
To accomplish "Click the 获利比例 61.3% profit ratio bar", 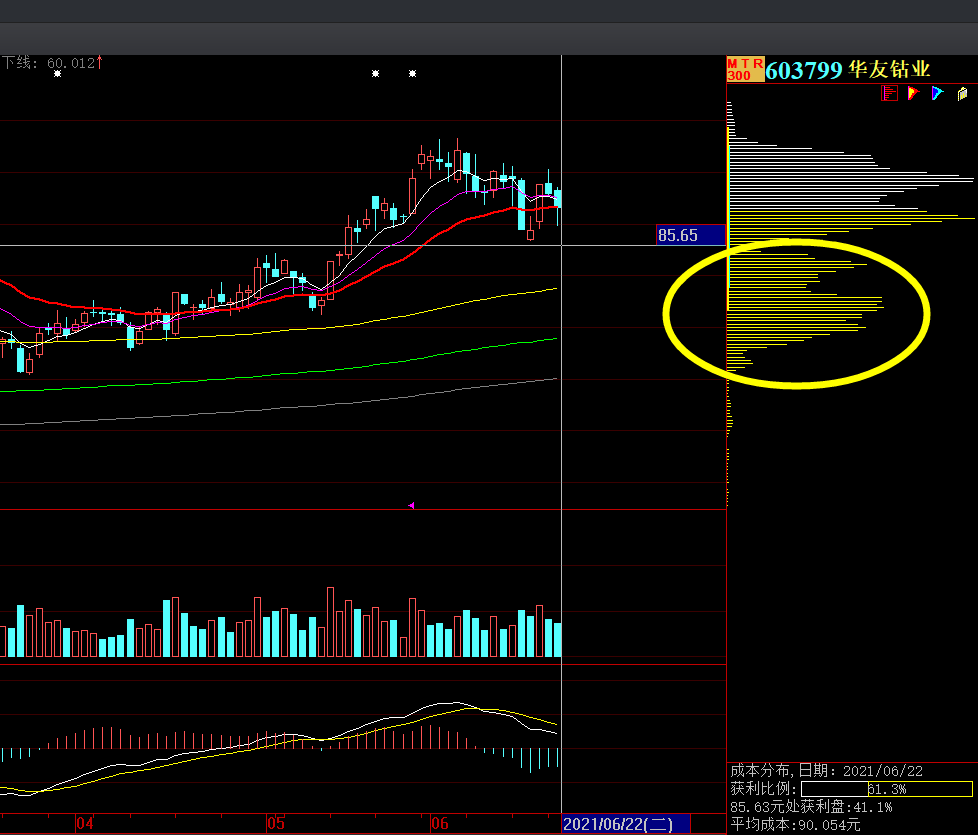I will pyautogui.click(x=886, y=789).
